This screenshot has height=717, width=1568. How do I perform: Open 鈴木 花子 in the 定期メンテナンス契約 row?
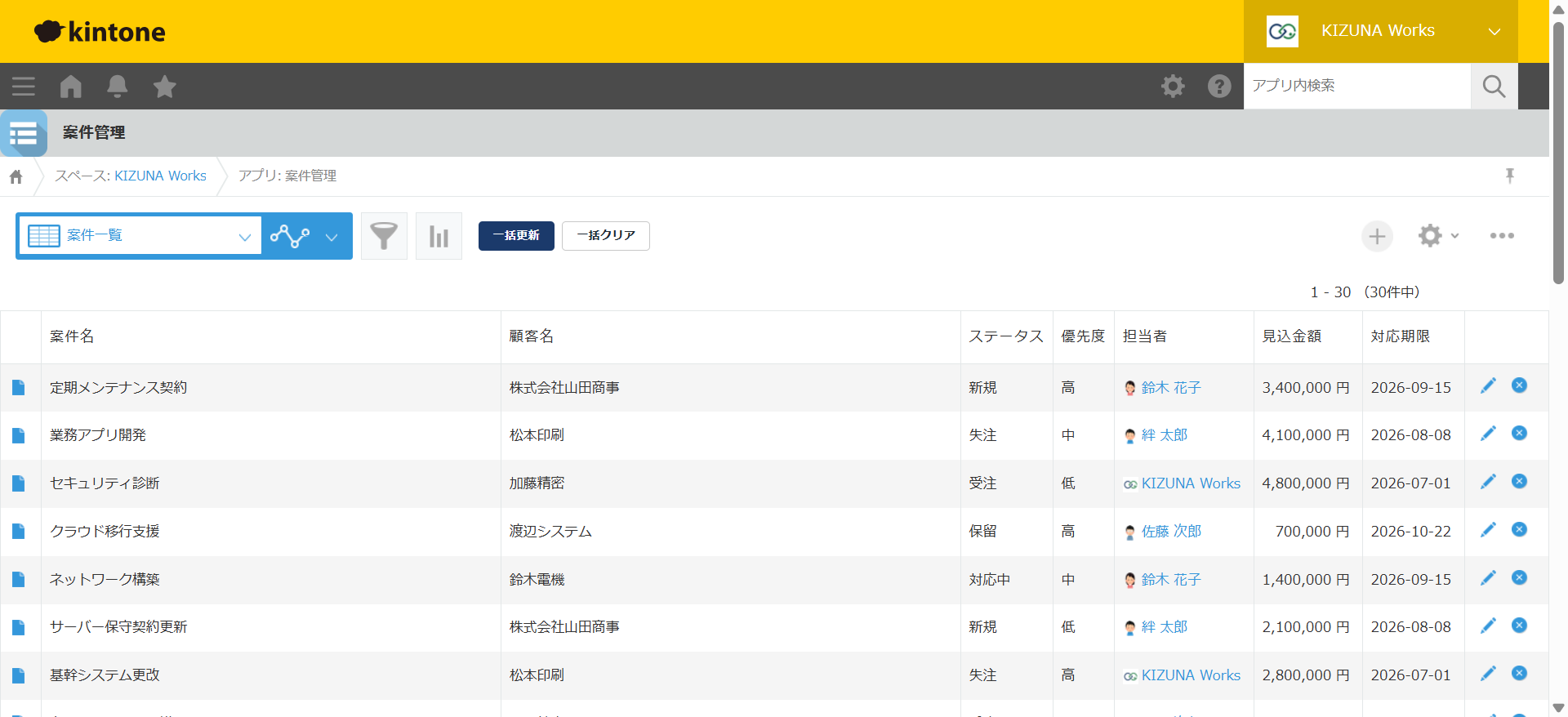1171,388
